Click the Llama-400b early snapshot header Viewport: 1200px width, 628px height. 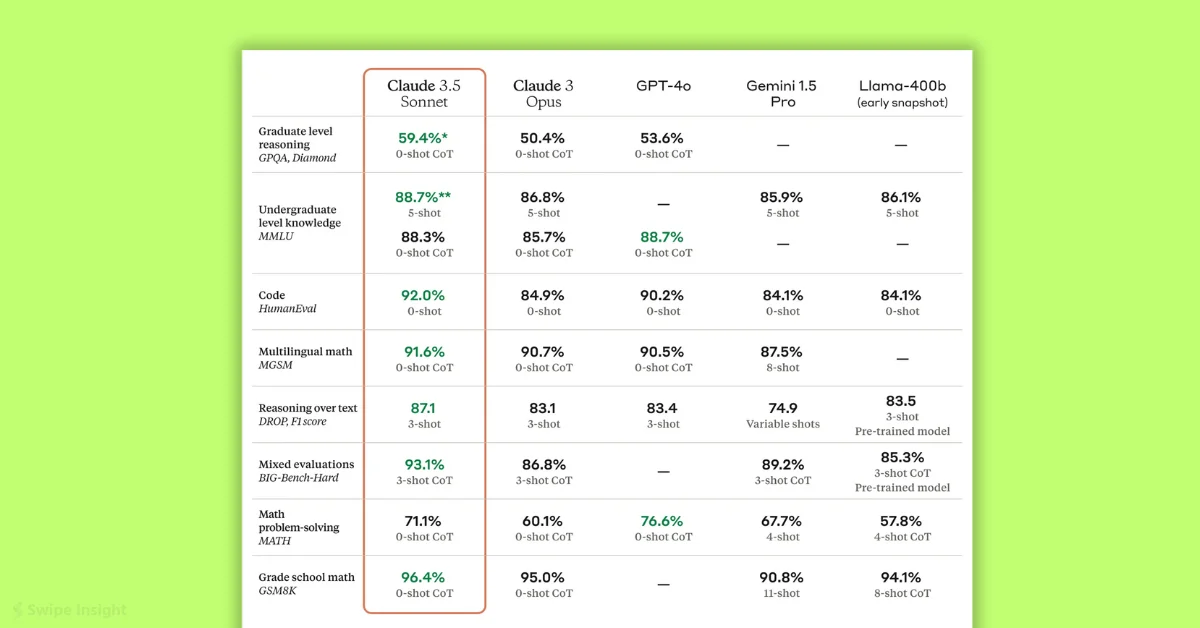click(x=901, y=93)
